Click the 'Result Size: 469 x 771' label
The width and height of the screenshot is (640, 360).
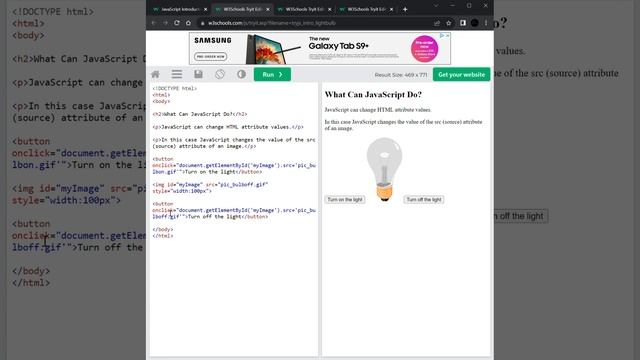click(x=401, y=75)
